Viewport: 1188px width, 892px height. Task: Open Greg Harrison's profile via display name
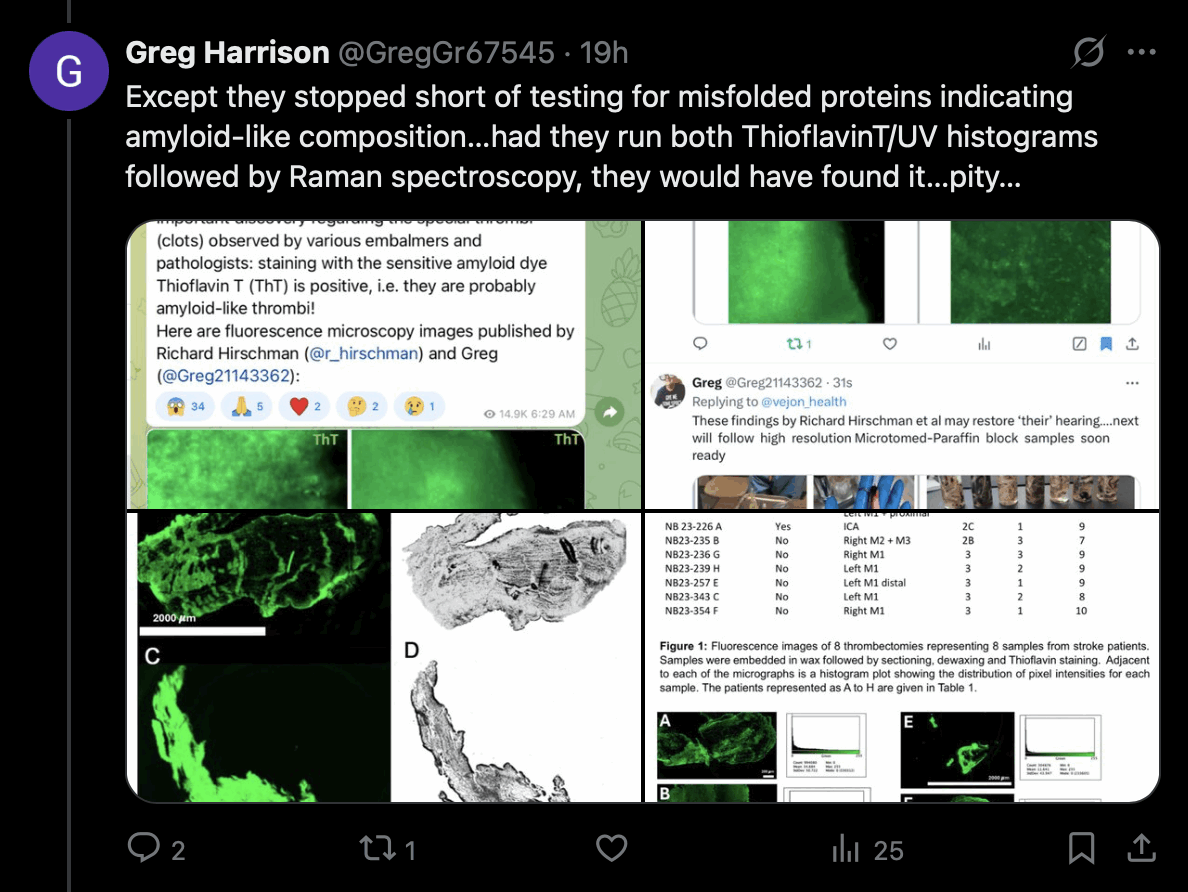pos(227,53)
